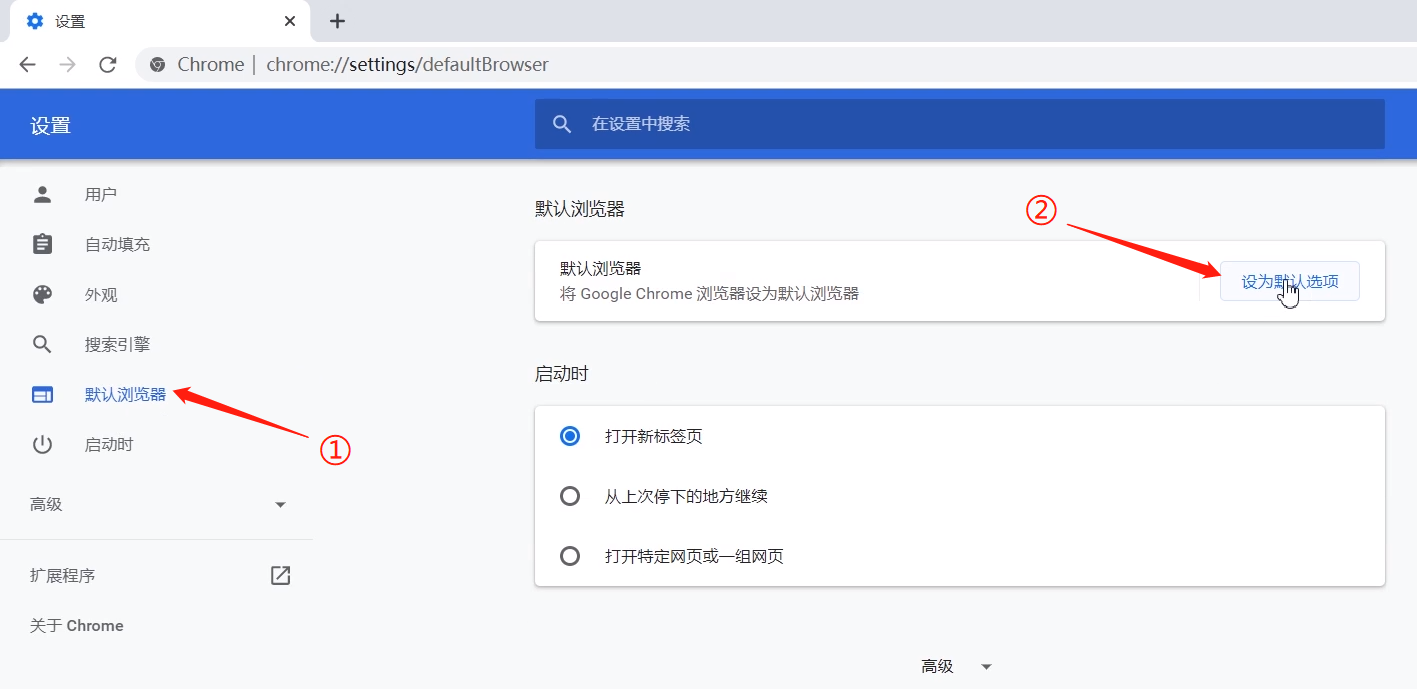The width and height of the screenshot is (1417, 689).
Task: Open 关于 Chrome page
Action: click(x=76, y=625)
